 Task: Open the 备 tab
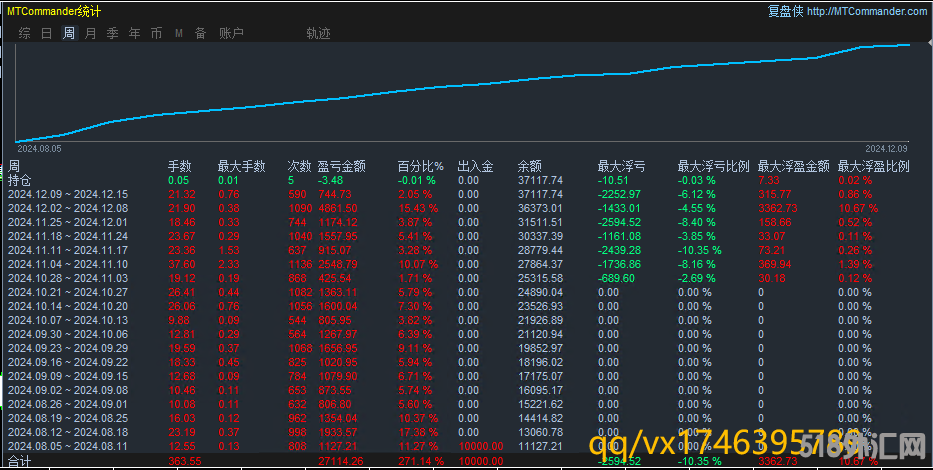tap(200, 33)
